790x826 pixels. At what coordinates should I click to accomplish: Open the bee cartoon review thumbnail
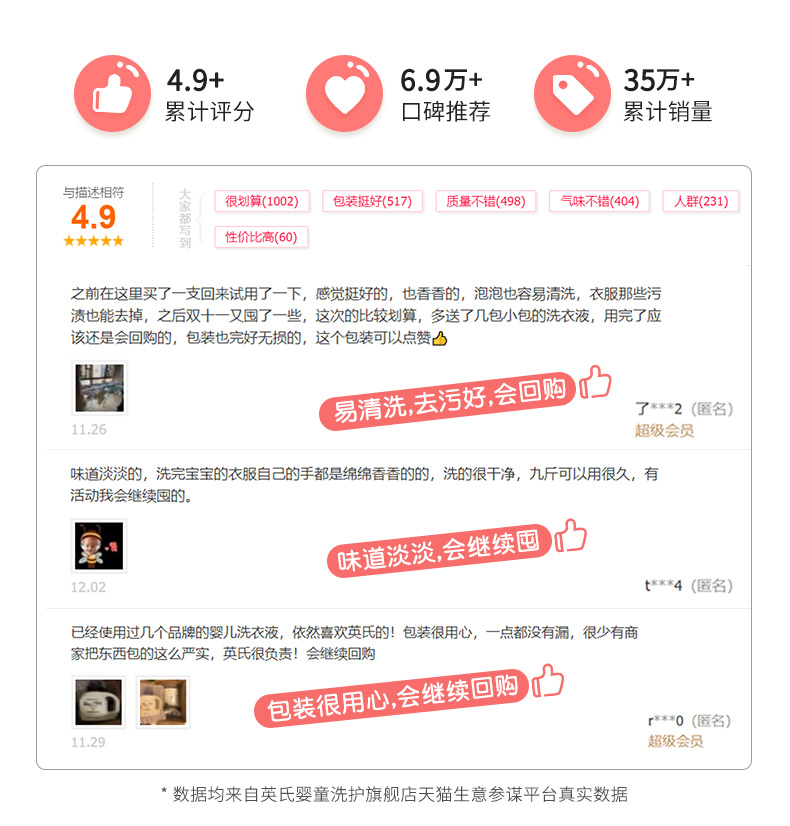99,546
